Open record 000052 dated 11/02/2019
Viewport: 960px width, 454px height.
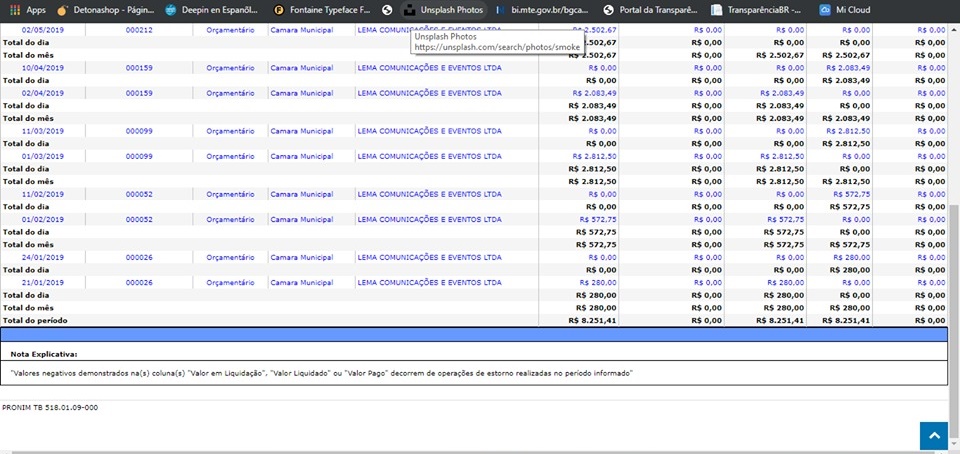139,194
